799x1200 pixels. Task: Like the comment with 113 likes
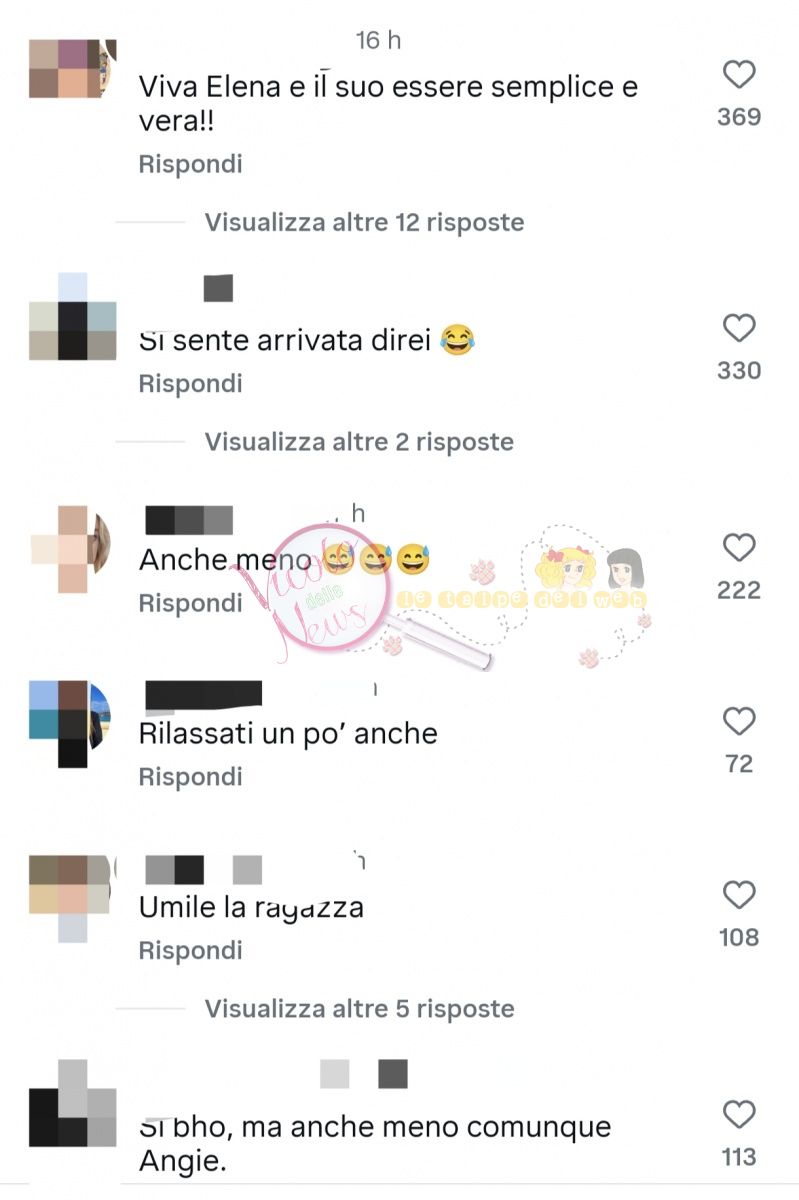pyautogui.click(x=739, y=1115)
